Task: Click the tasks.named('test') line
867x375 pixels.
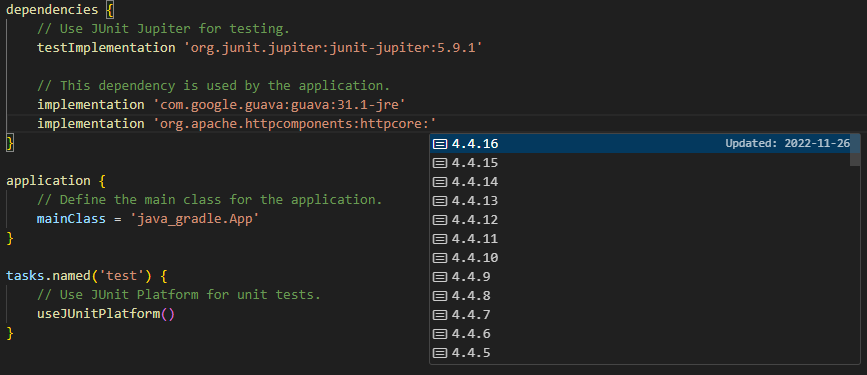Action: pyautogui.click(x=86, y=275)
